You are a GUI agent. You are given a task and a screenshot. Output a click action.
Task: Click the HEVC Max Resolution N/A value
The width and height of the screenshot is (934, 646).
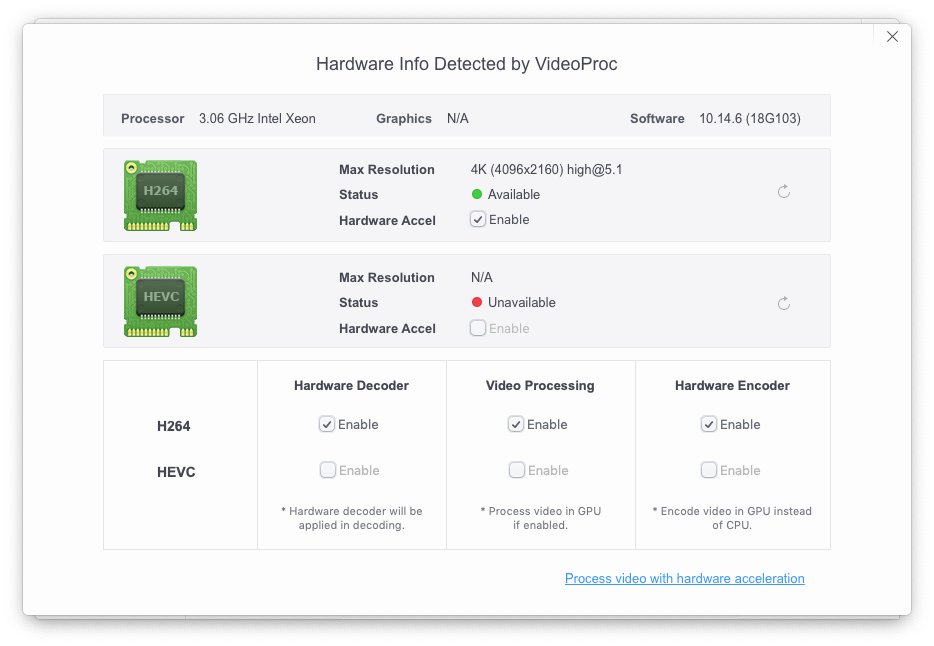[x=481, y=277]
